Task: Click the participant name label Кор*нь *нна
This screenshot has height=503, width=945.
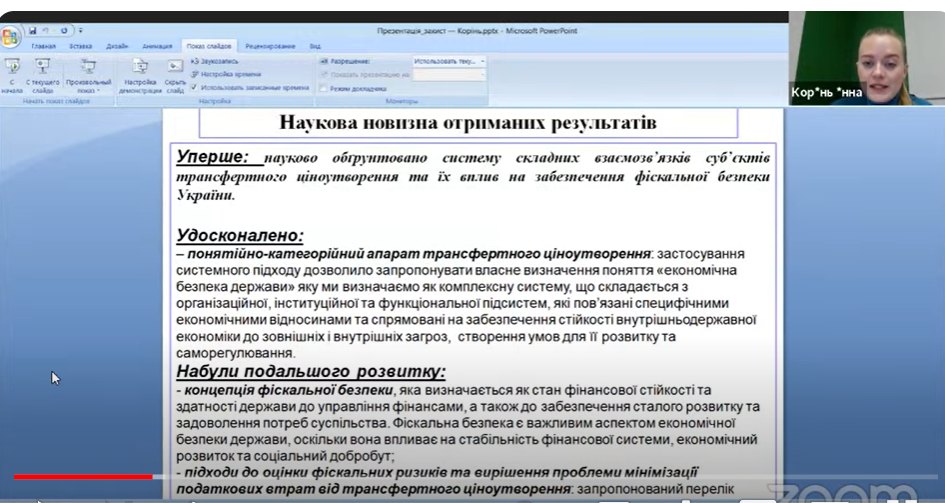Action: [x=826, y=93]
